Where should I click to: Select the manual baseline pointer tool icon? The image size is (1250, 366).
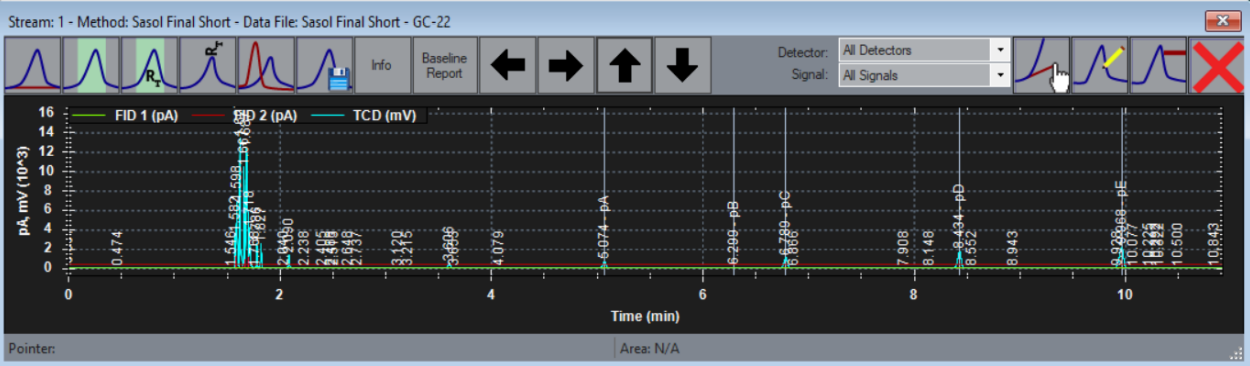pos(1041,66)
